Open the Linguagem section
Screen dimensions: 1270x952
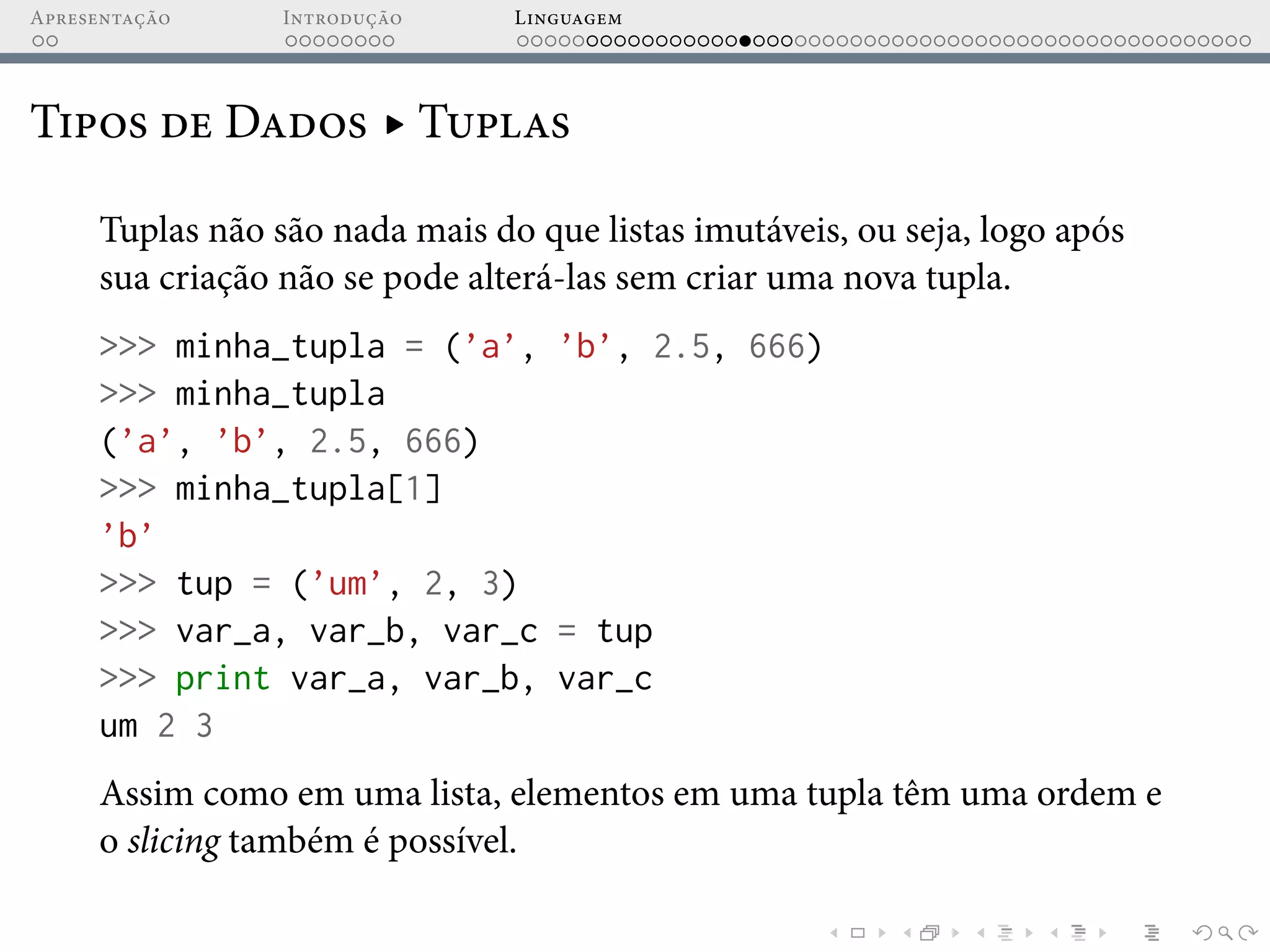click(568, 19)
